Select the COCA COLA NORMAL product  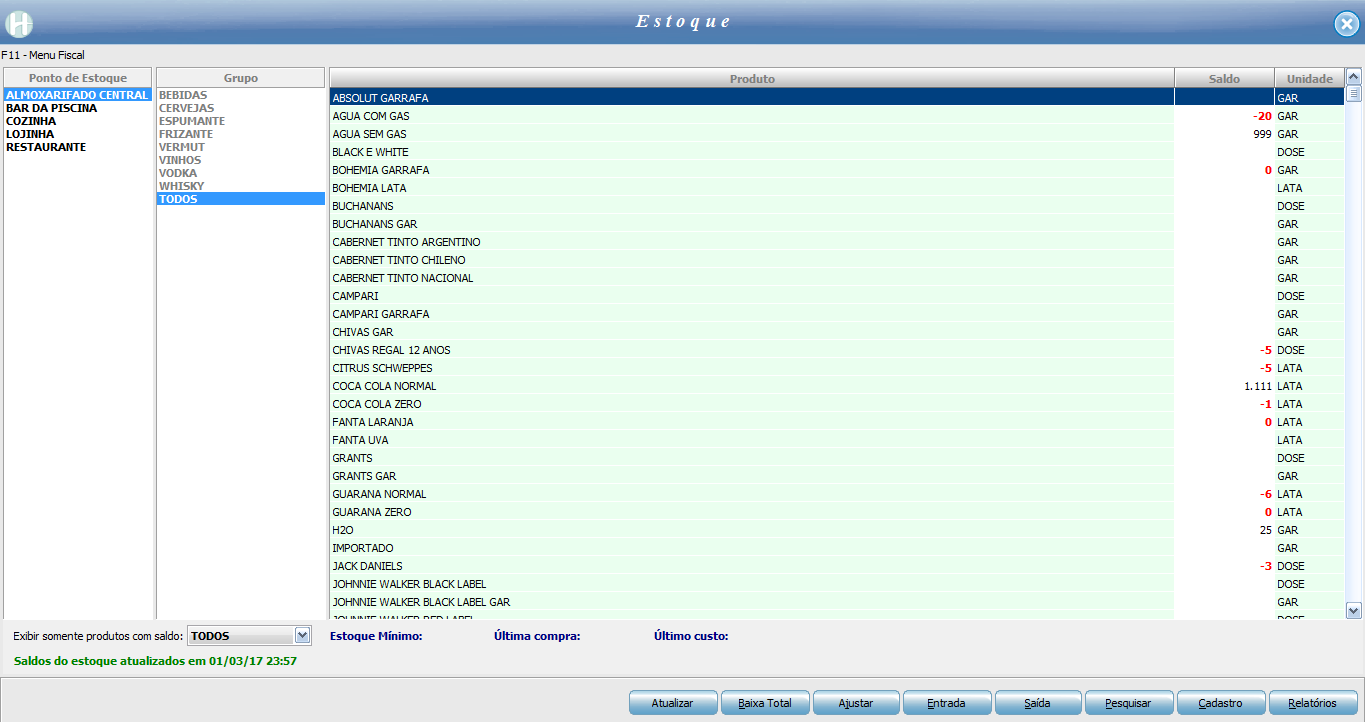click(x=837, y=386)
